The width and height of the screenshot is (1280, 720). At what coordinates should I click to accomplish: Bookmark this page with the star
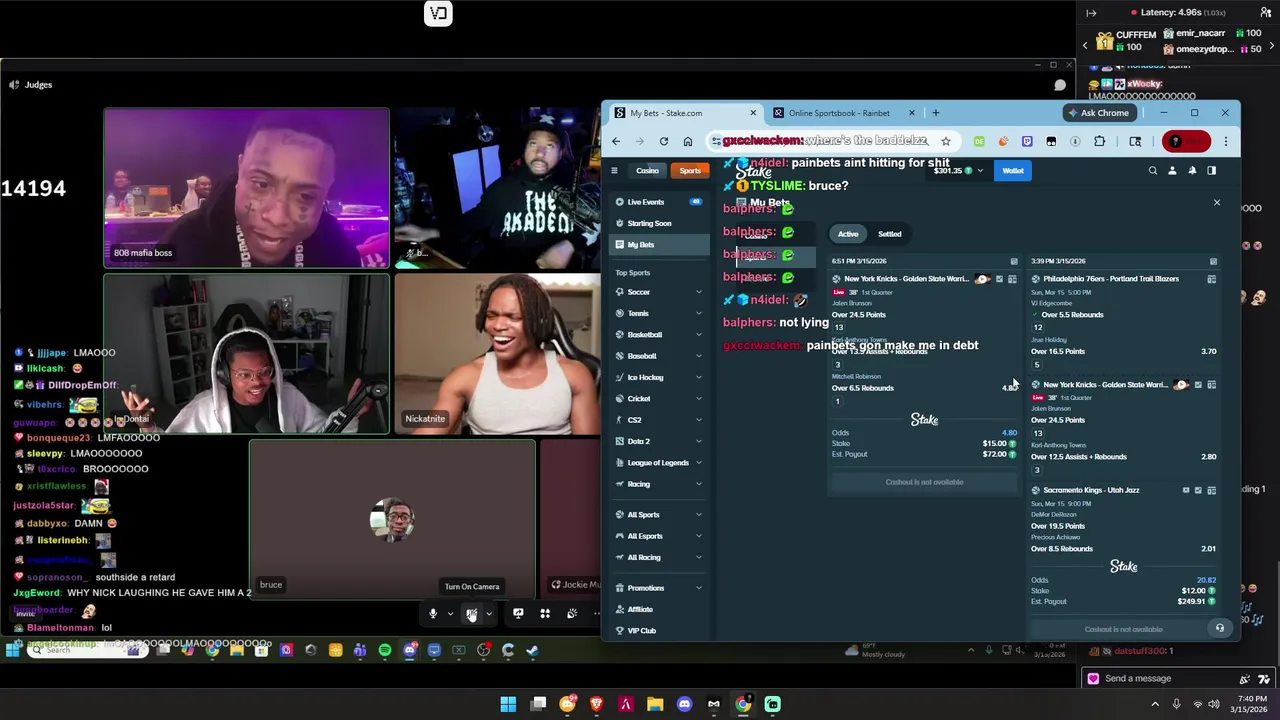(x=945, y=141)
